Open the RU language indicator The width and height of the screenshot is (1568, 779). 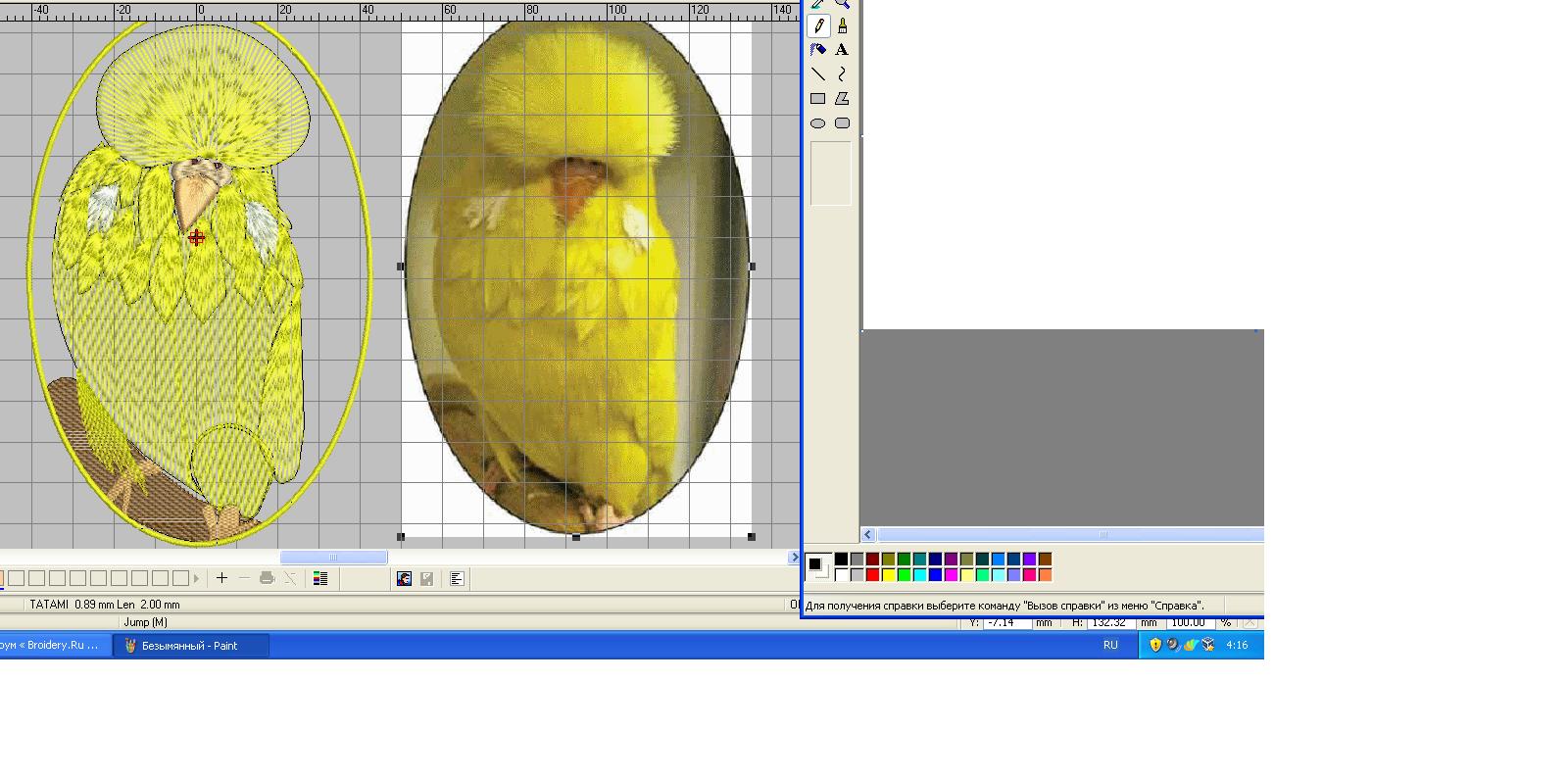(1110, 645)
